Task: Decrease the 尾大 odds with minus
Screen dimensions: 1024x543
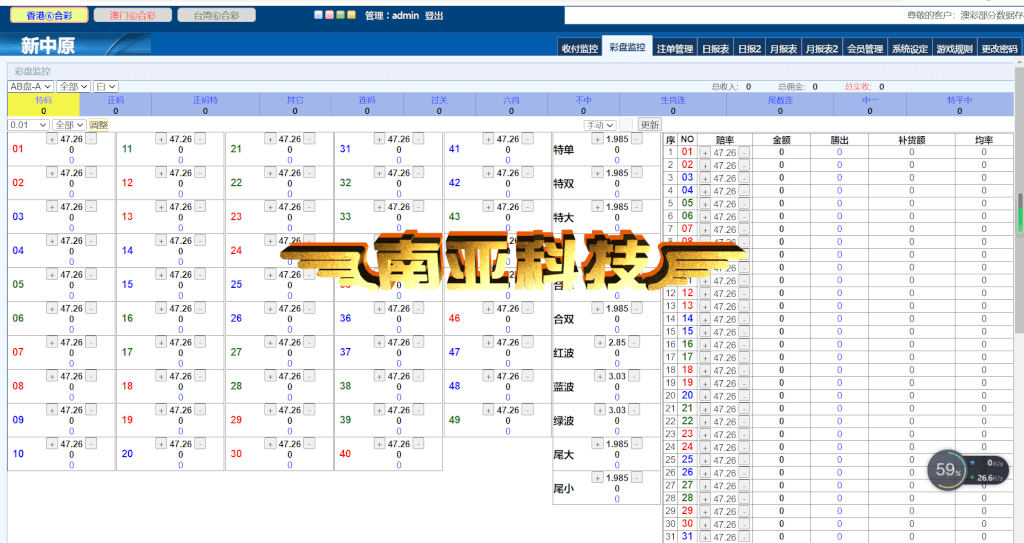Action: pyautogui.click(x=637, y=444)
